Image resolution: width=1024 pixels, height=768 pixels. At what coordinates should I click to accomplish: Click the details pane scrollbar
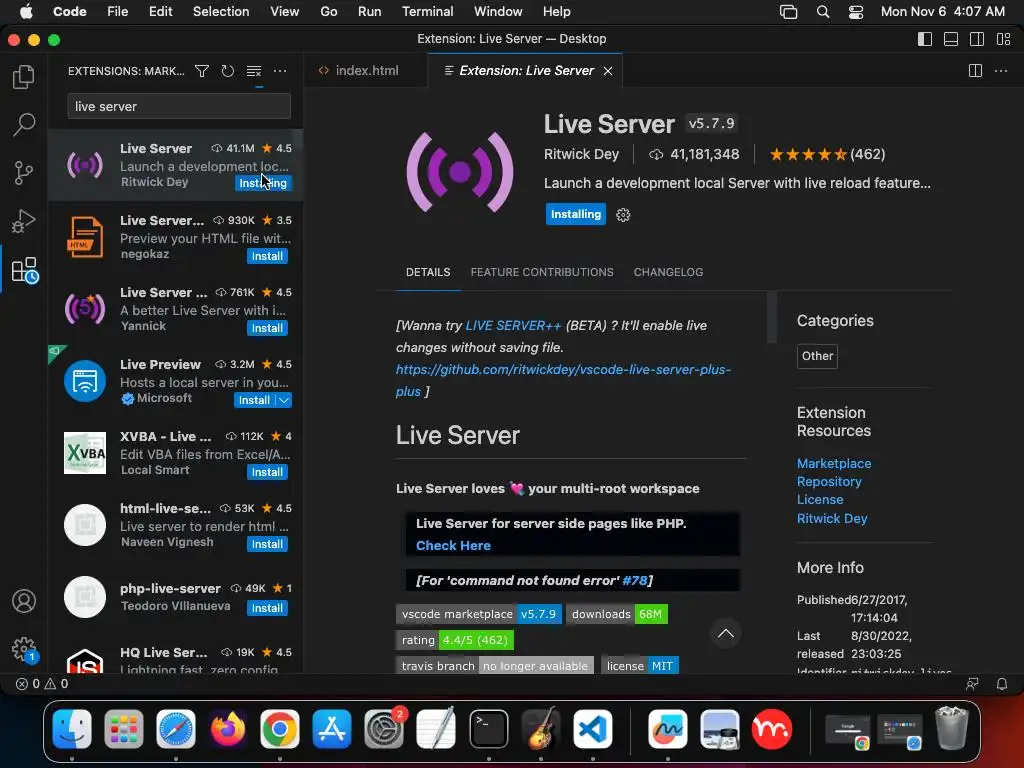click(x=772, y=317)
